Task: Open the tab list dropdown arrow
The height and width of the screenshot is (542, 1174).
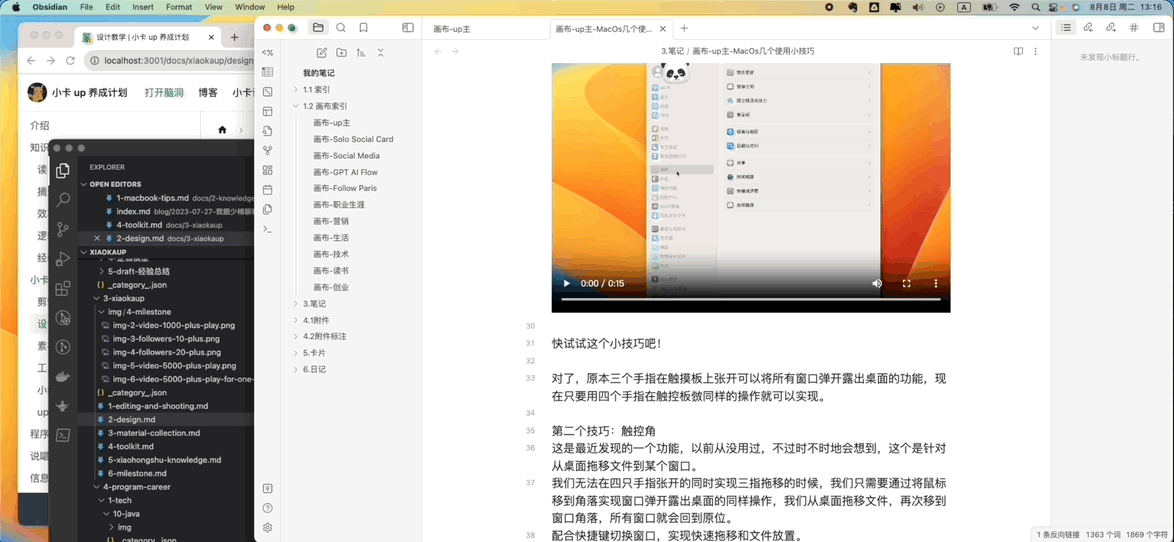Action: [x=1035, y=28]
